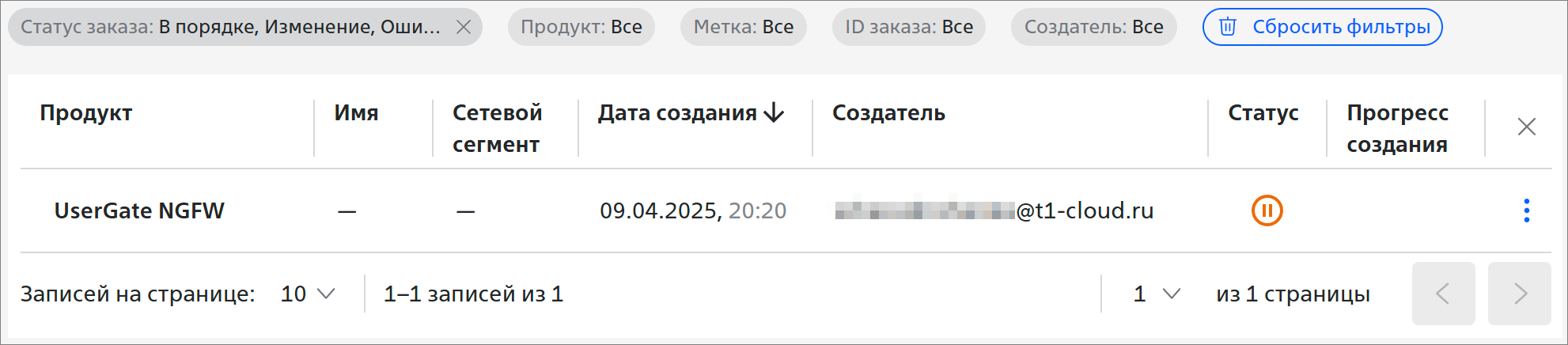Open the ID заказа: Все filter
1568x345 pixels.
click(909, 27)
